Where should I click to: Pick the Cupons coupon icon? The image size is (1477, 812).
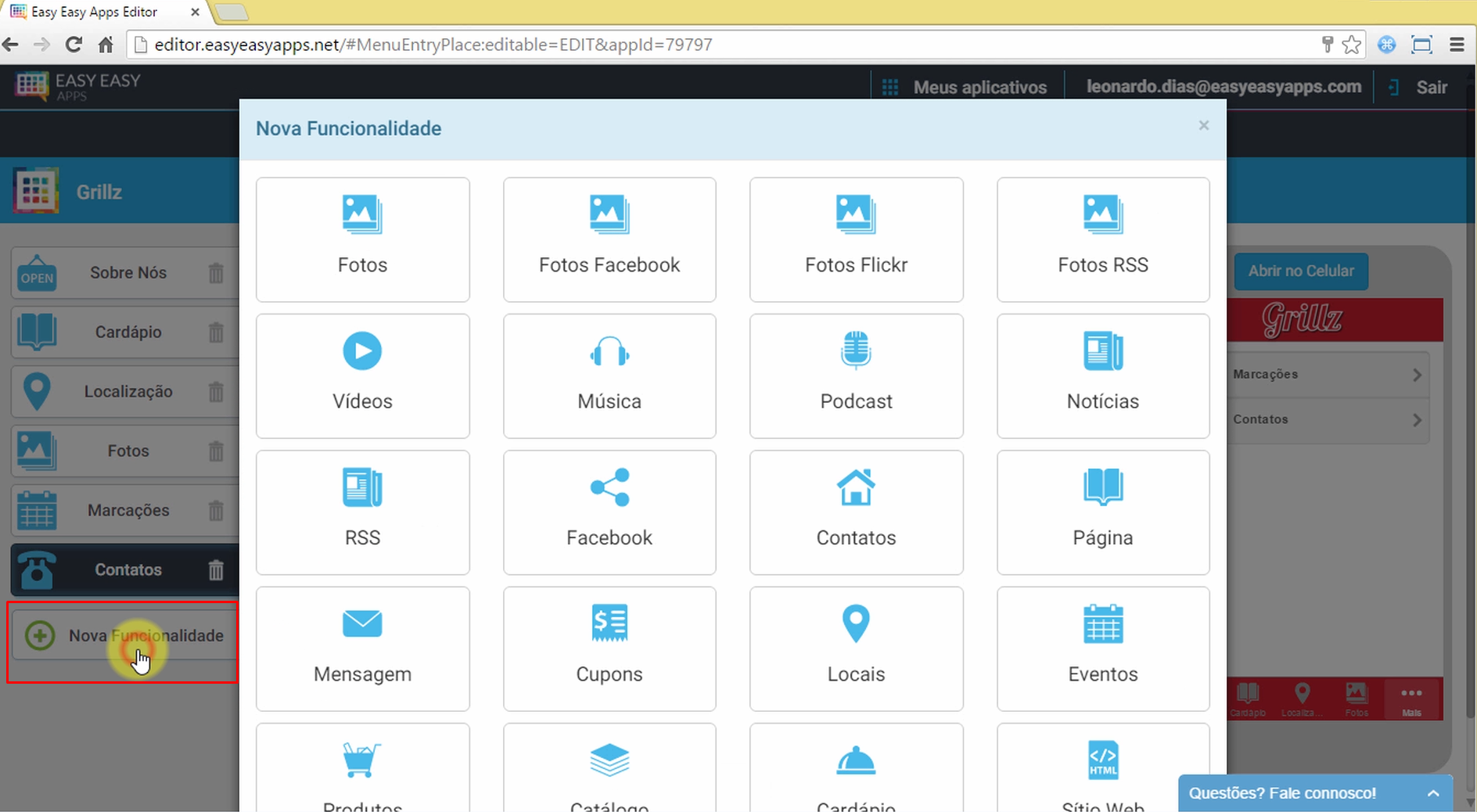[609, 623]
